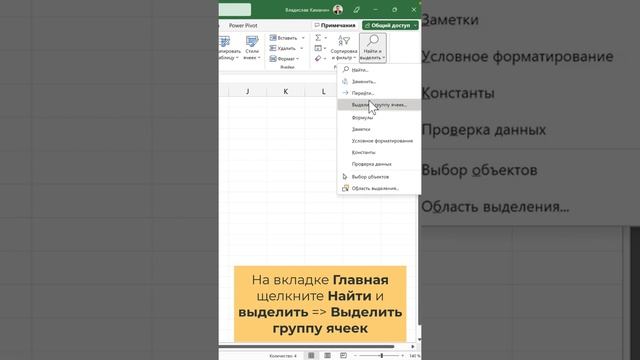Click the AutoSum sigma icon
Image resolution: width=640 pixels, height=360 pixels.
[x=318, y=38]
